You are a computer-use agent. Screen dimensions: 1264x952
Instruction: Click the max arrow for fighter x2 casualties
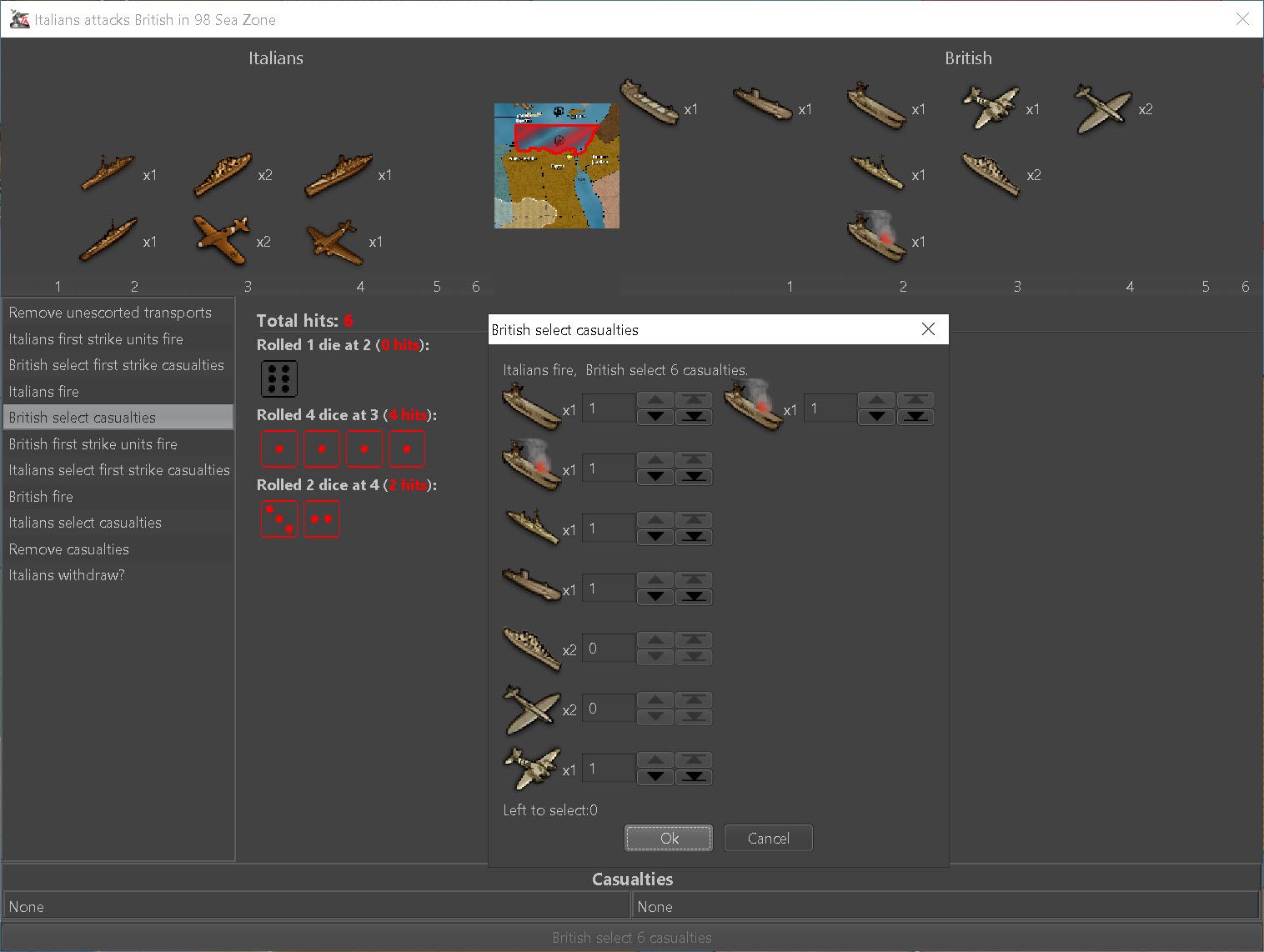click(694, 699)
